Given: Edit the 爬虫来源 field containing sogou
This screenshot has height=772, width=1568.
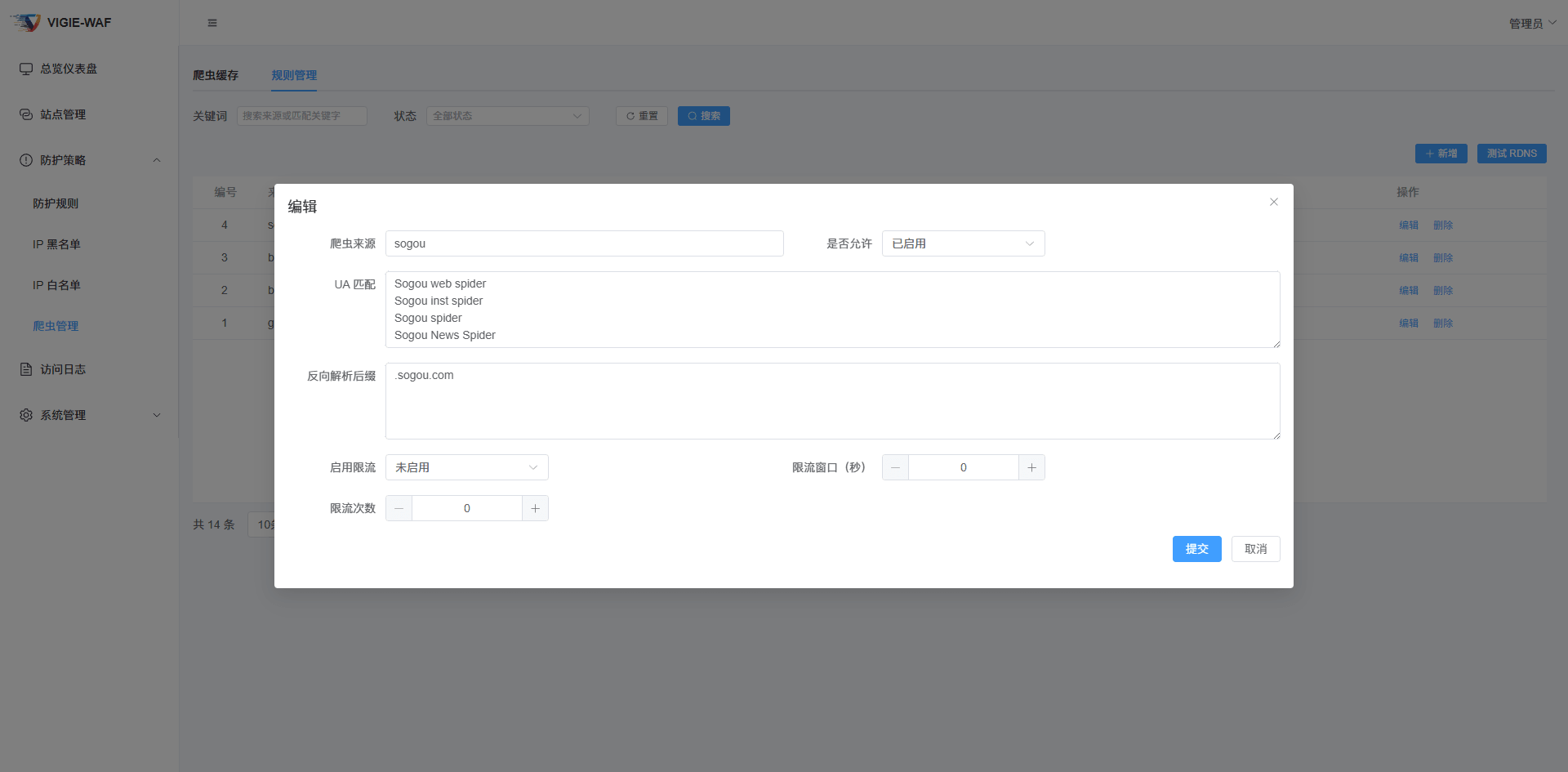Looking at the screenshot, I should pos(585,243).
